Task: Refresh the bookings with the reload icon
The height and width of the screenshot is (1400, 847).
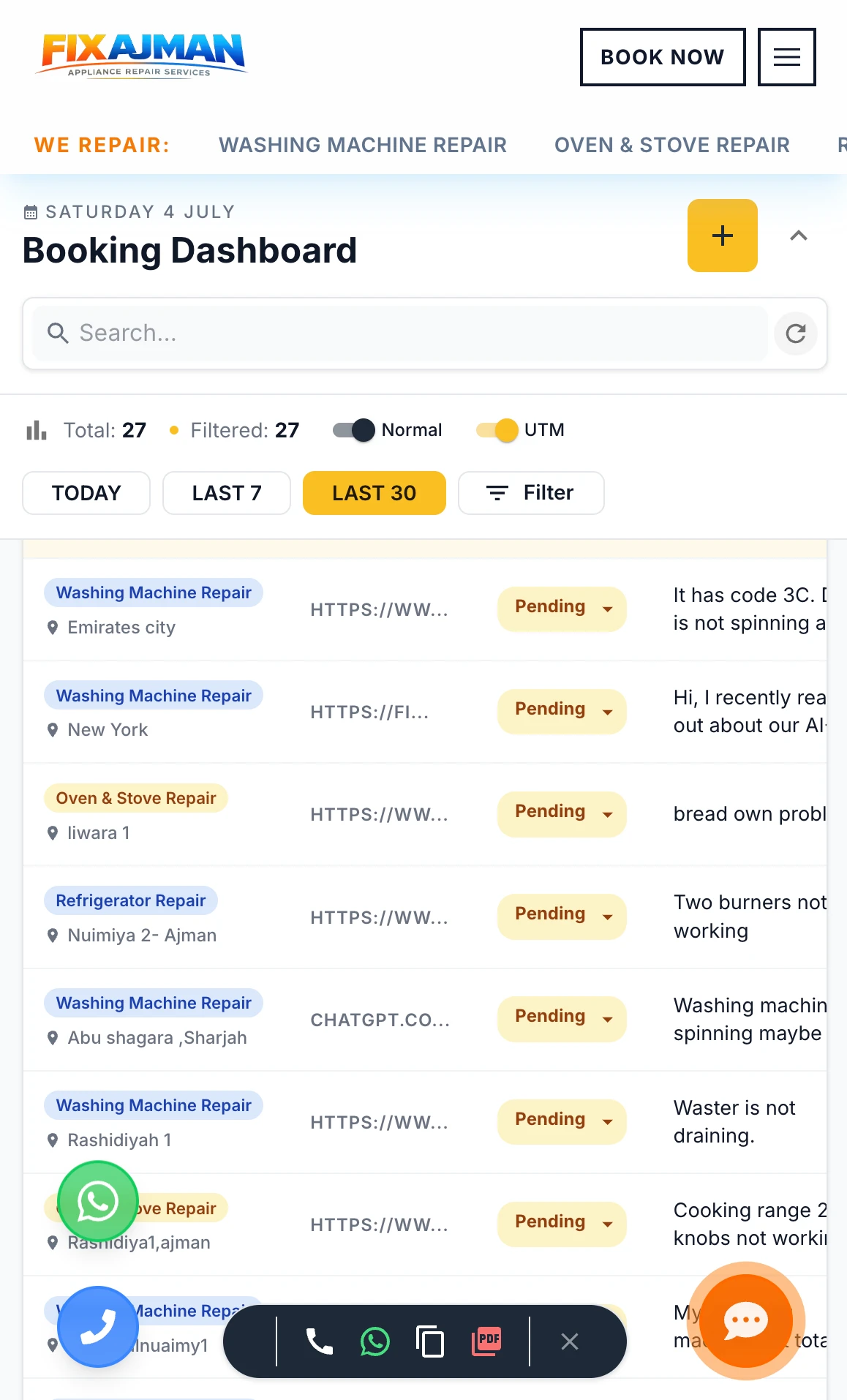Action: 796,334
